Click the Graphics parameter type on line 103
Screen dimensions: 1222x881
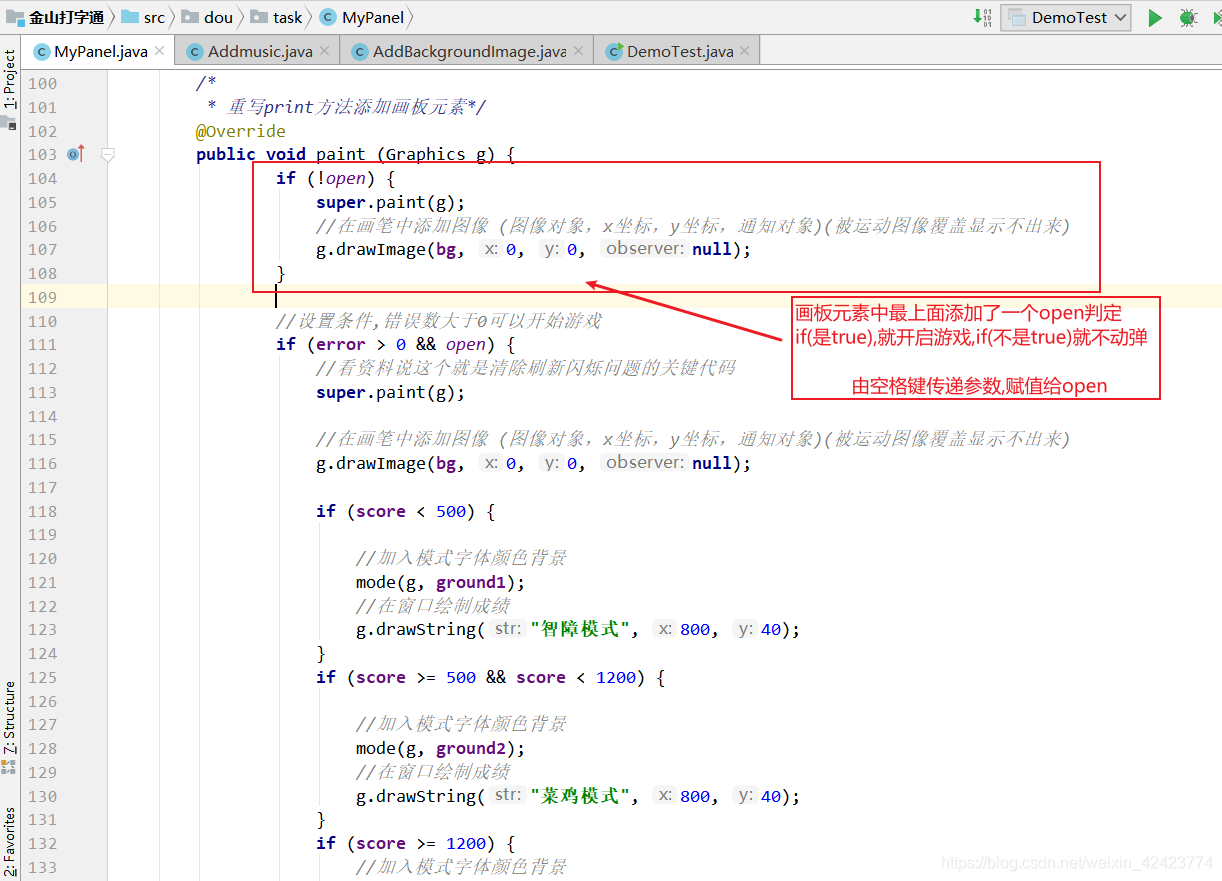(x=425, y=154)
